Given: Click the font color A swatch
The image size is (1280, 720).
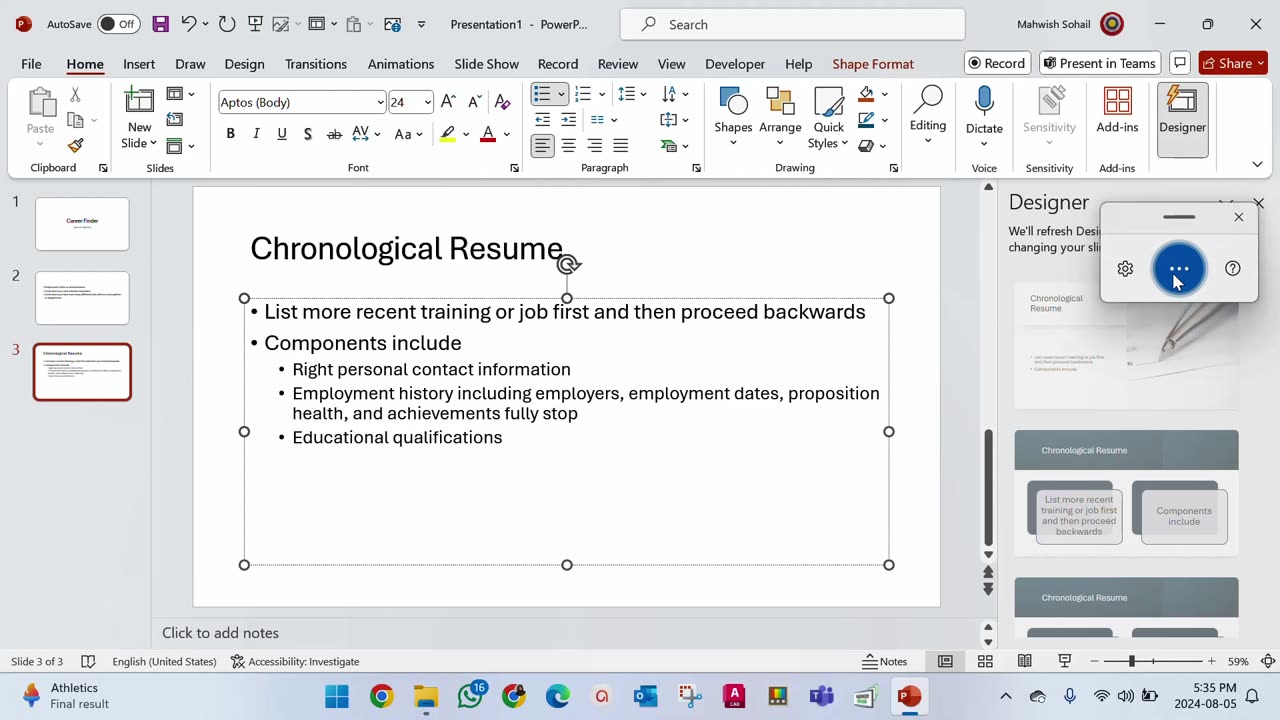Looking at the screenshot, I should (488, 134).
